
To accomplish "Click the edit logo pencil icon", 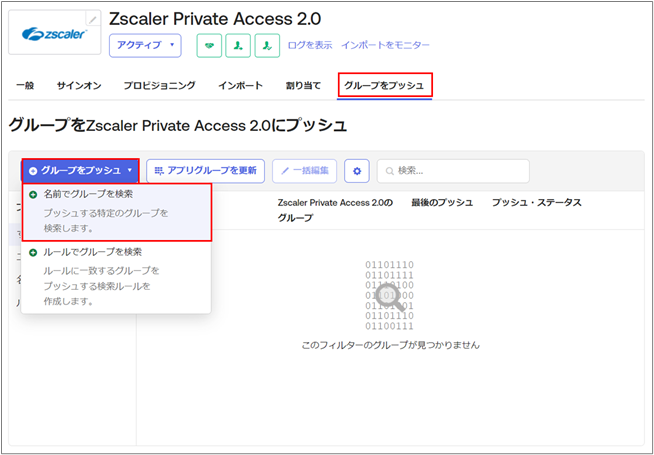I will tap(93, 19).
